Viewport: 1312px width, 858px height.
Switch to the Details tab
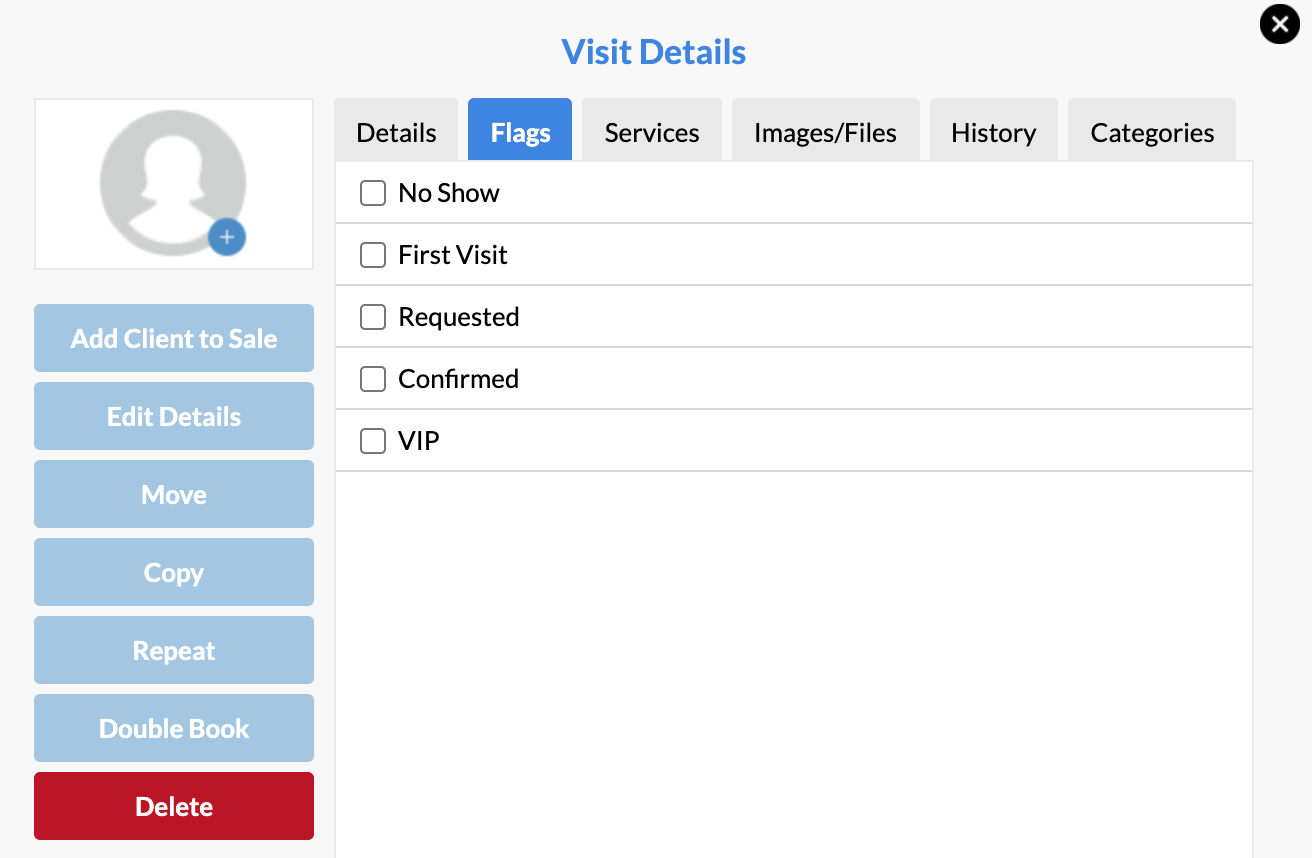[x=396, y=131]
